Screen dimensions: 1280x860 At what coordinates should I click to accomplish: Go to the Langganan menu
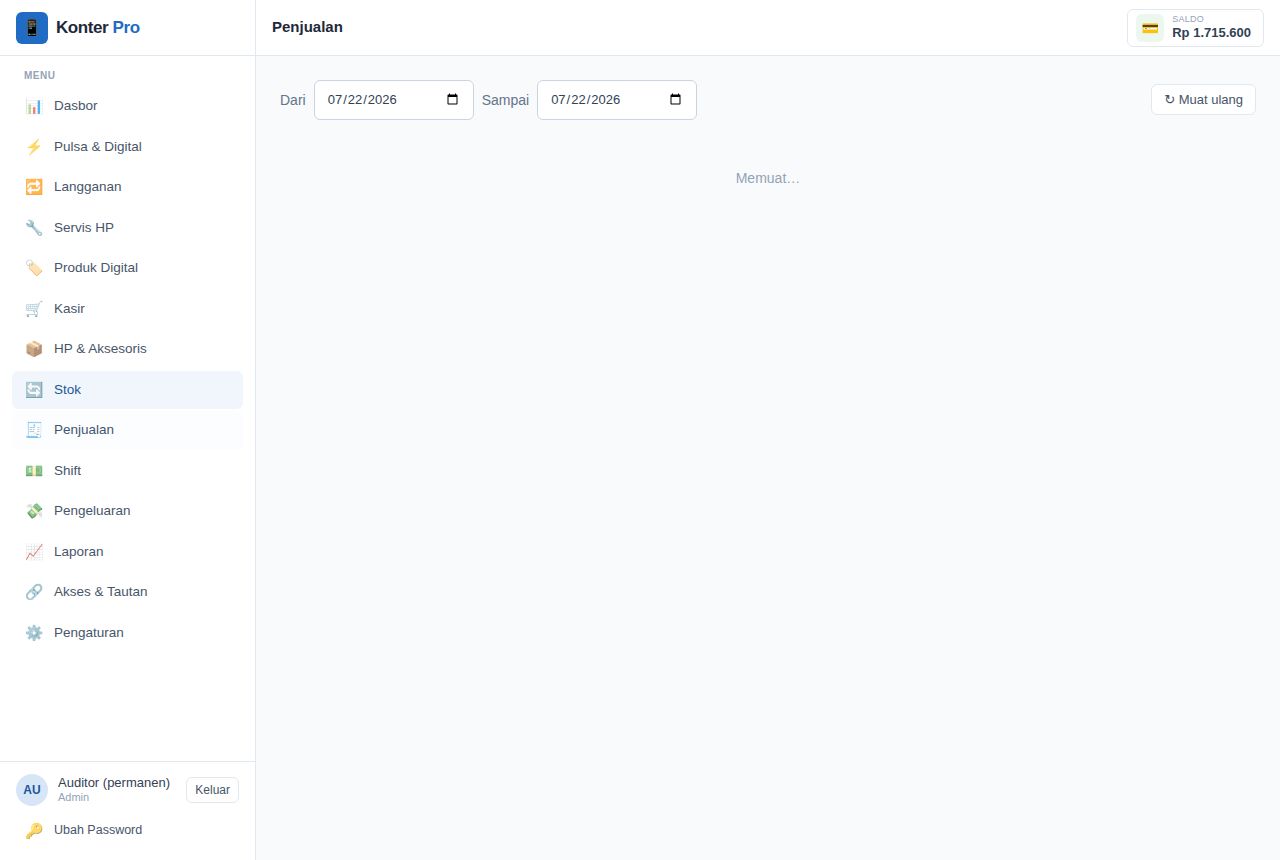click(x=127, y=187)
